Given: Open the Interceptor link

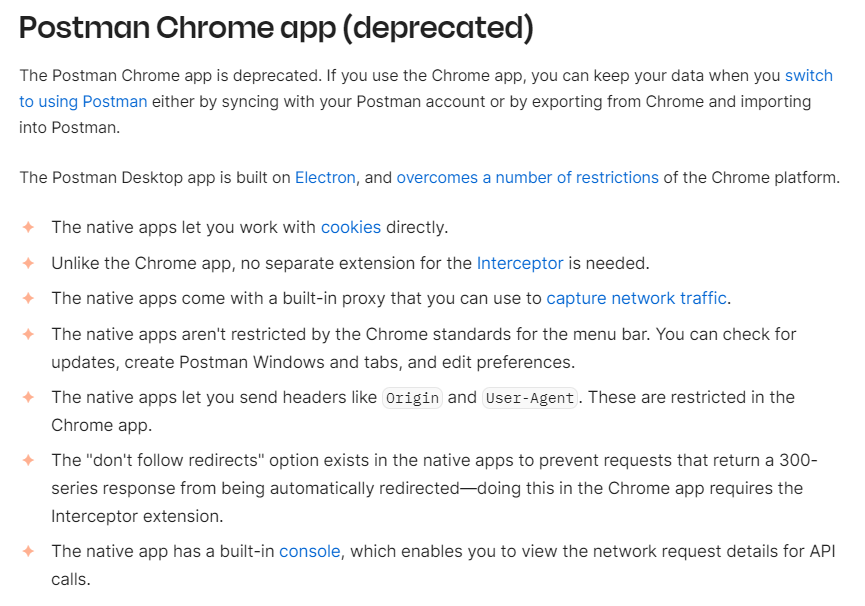Looking at the screenshot, I should pos(520,263).
